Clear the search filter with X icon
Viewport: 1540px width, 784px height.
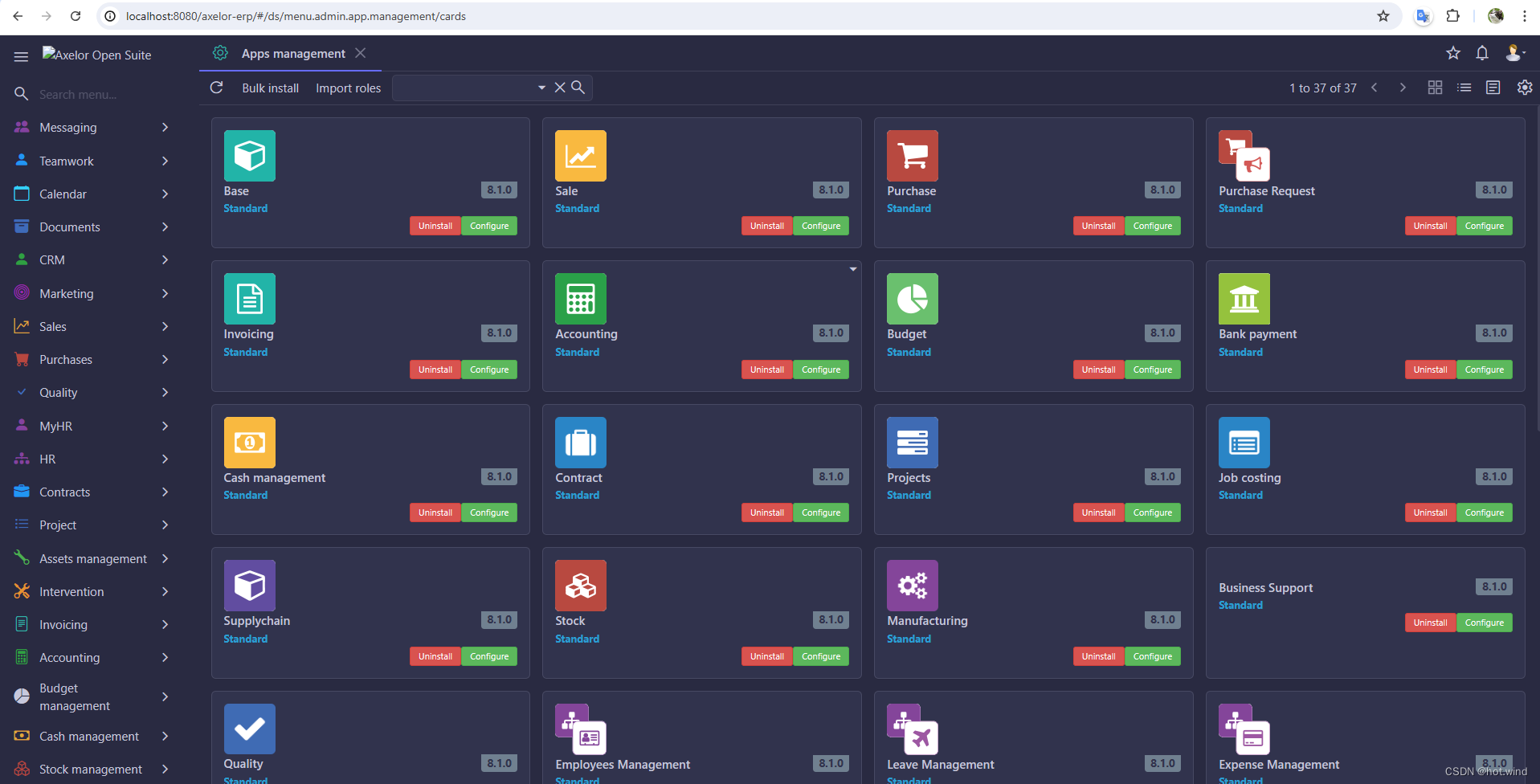[560, 87]
